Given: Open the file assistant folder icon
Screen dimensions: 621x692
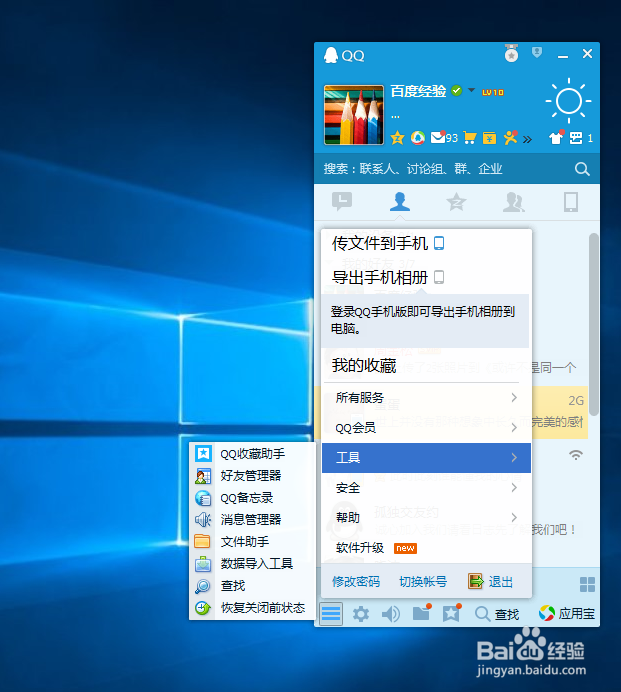Looking at the screenshot, I should click(422, 613).
